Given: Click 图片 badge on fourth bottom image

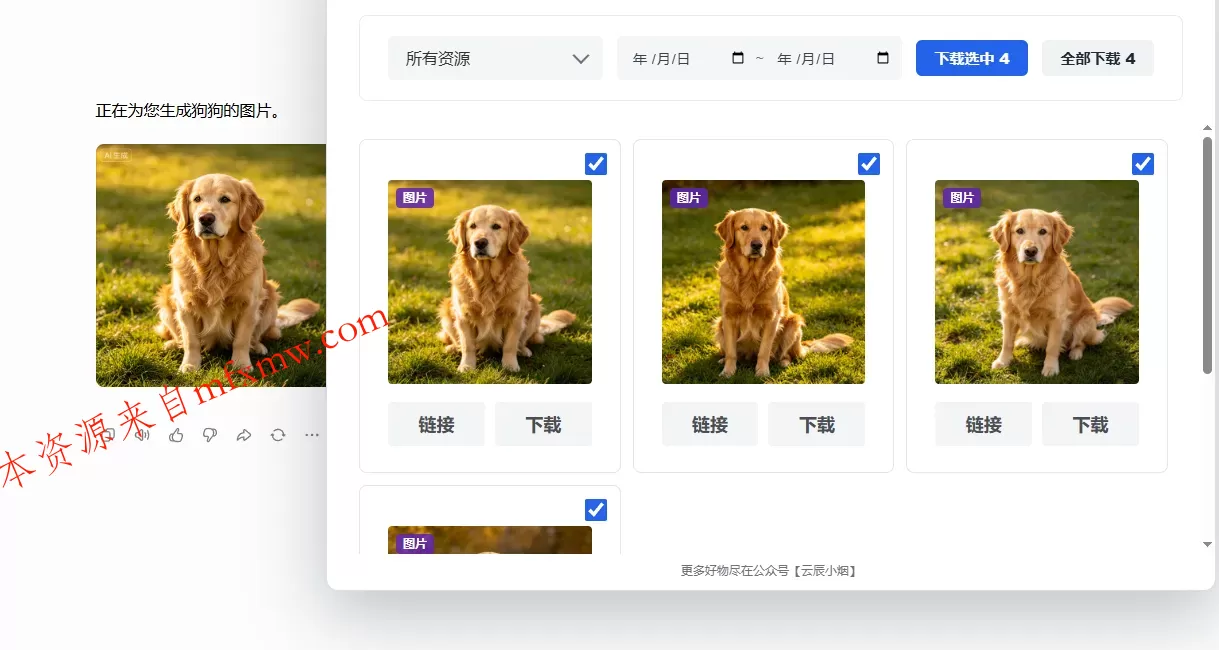Looking at the screenshot, I should tap(415, 544).
